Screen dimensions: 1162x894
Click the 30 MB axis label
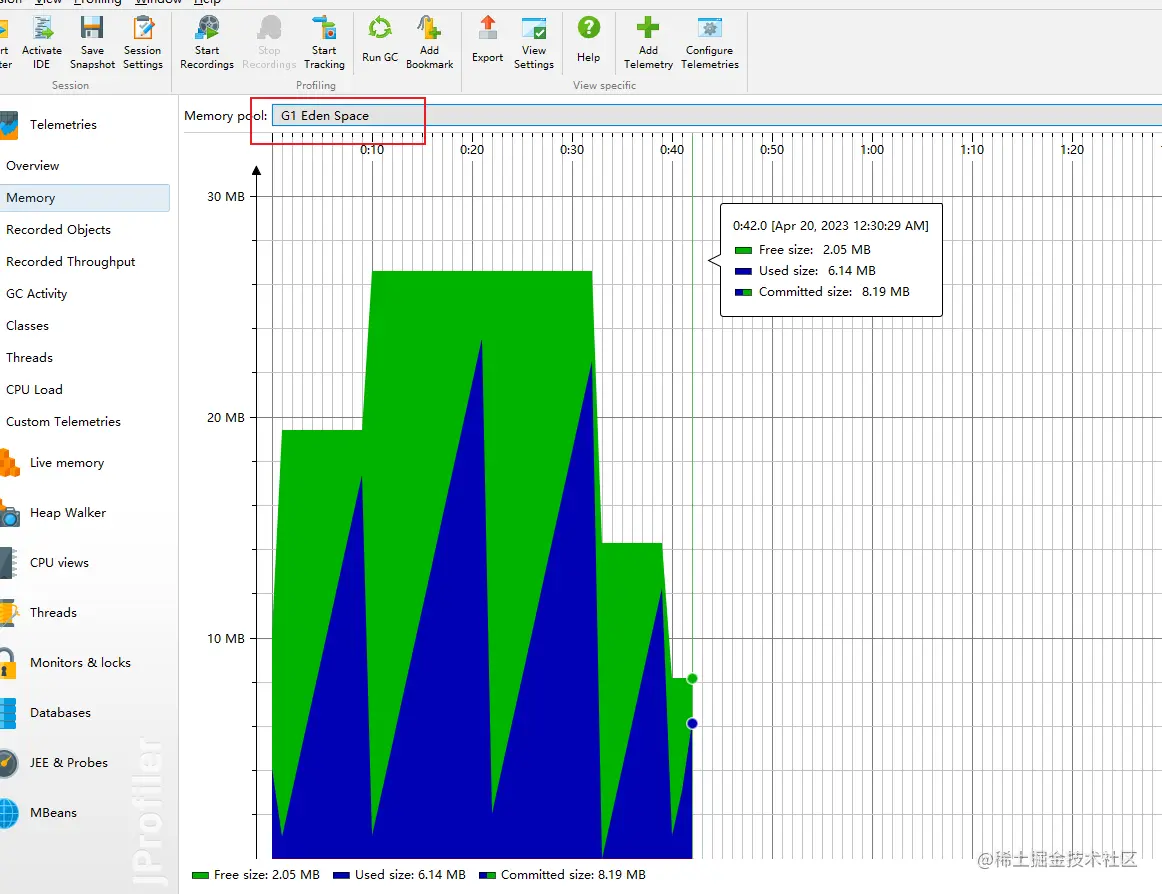coord(225,196)
